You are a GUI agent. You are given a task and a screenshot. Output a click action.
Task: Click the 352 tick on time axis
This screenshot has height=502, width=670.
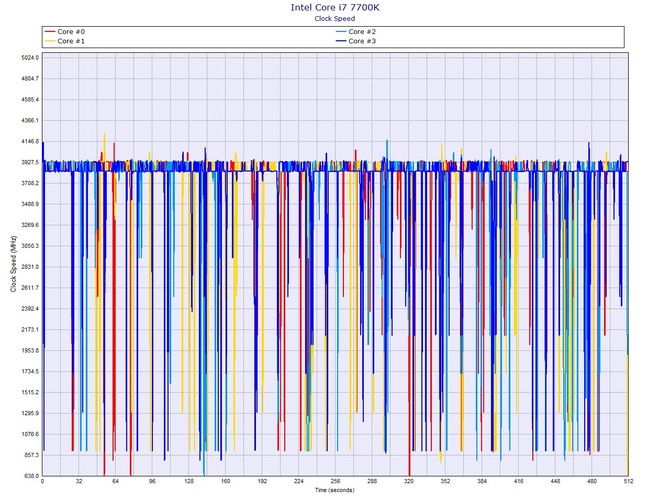click(x=445, y=481)
